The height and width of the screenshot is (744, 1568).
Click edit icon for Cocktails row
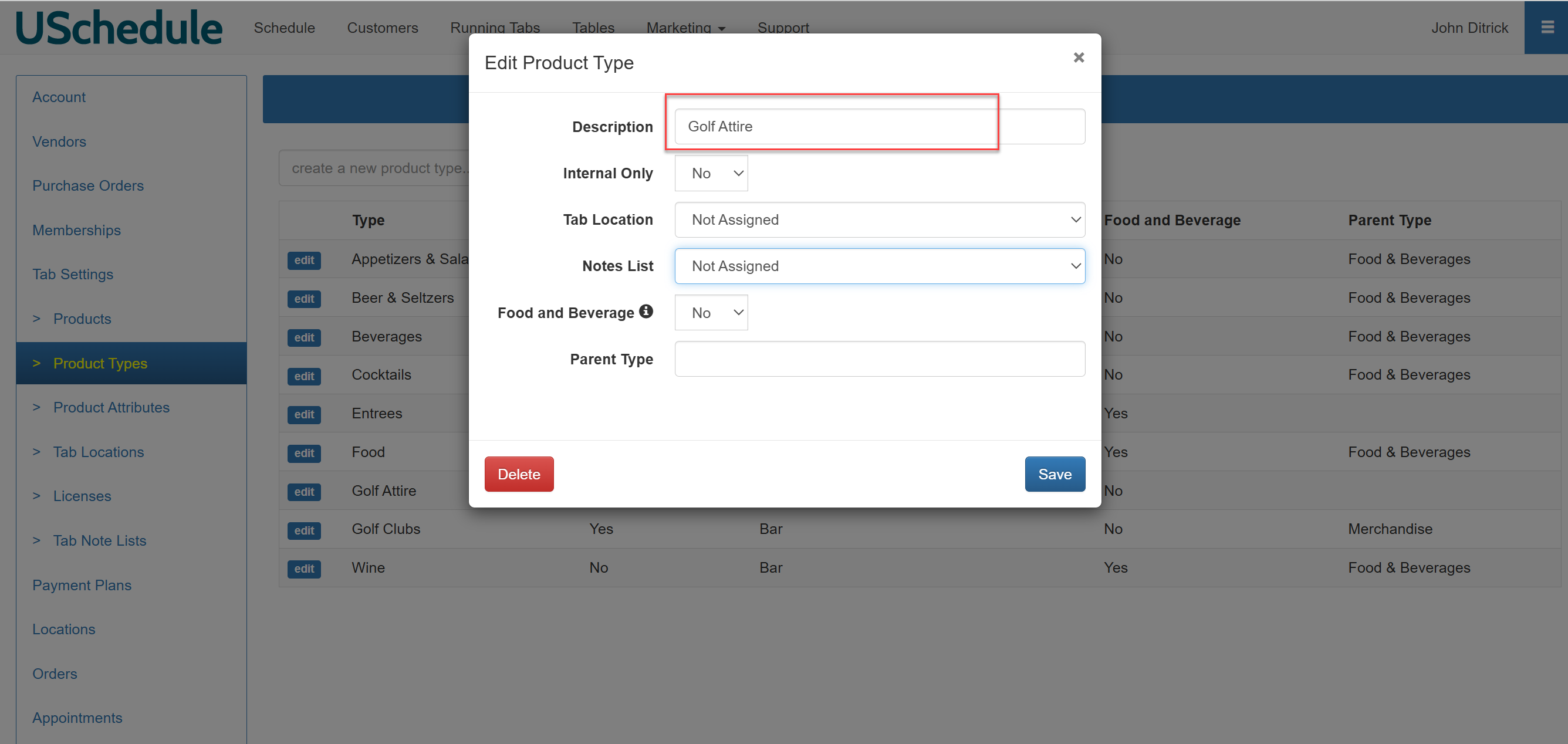(304, 376)
